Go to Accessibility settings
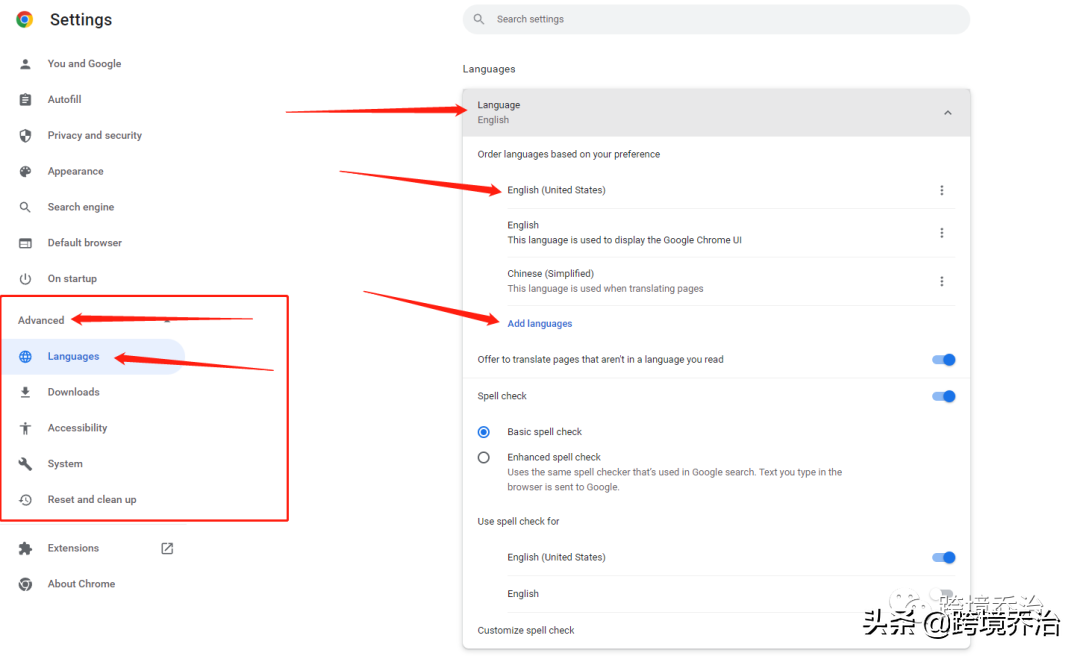This screenshot has height=656, width=1080. tap(77, 428)
